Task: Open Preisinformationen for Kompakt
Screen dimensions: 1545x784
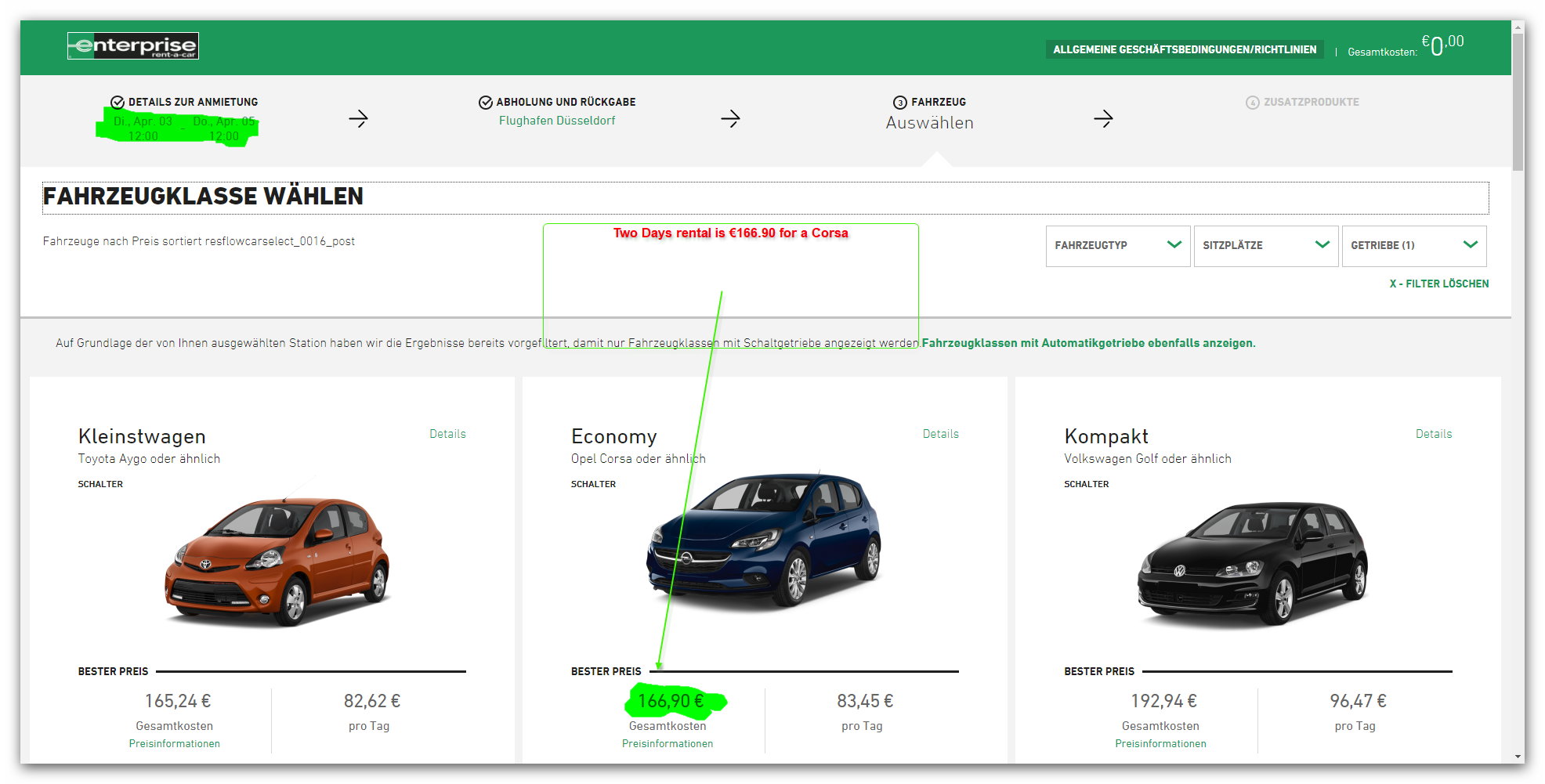Action: (x=1161, y=744)
